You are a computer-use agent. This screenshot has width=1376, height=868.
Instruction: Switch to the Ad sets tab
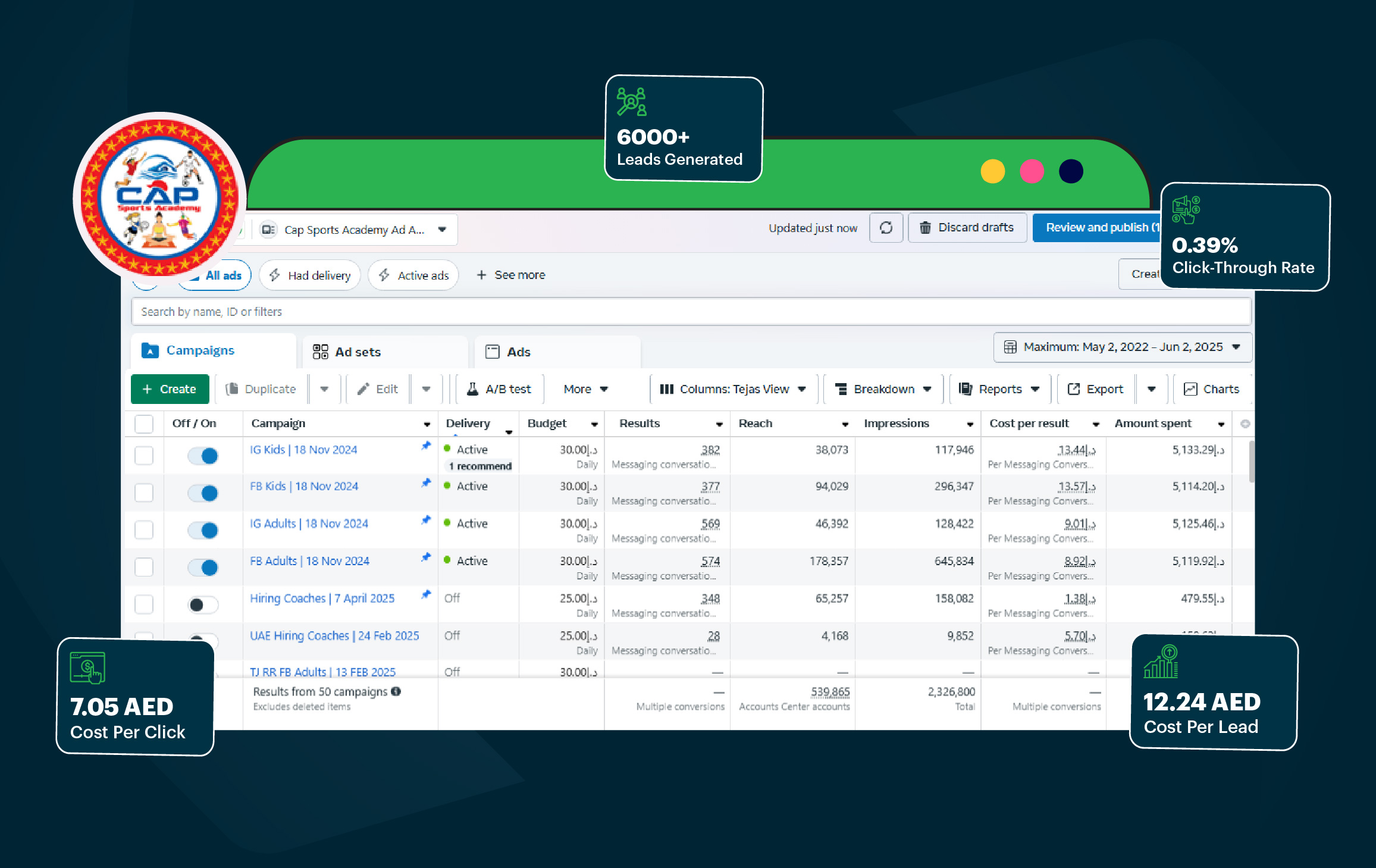point(385,352)
